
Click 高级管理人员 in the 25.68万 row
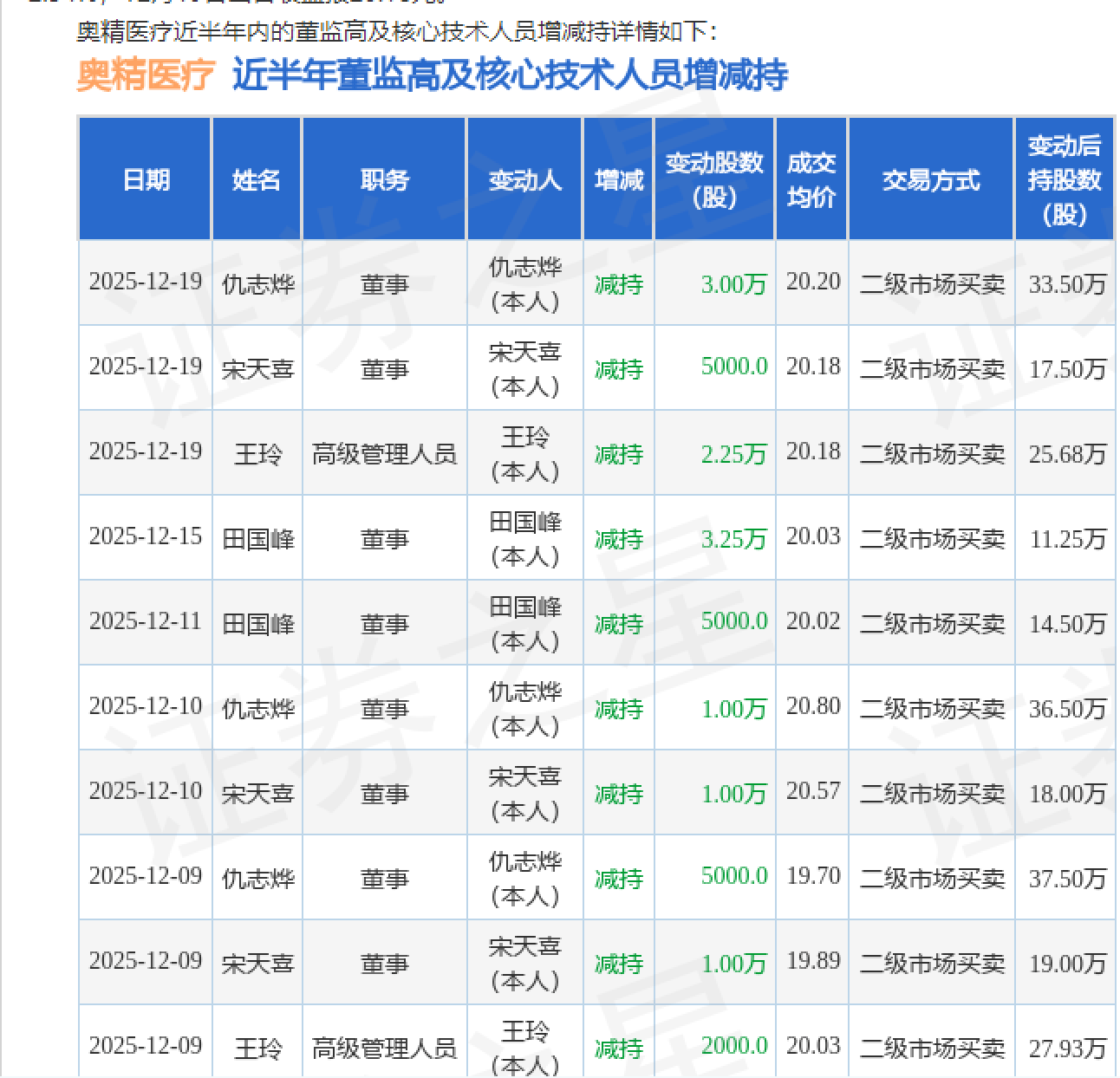pyautogui.click(x=384, y=454)
